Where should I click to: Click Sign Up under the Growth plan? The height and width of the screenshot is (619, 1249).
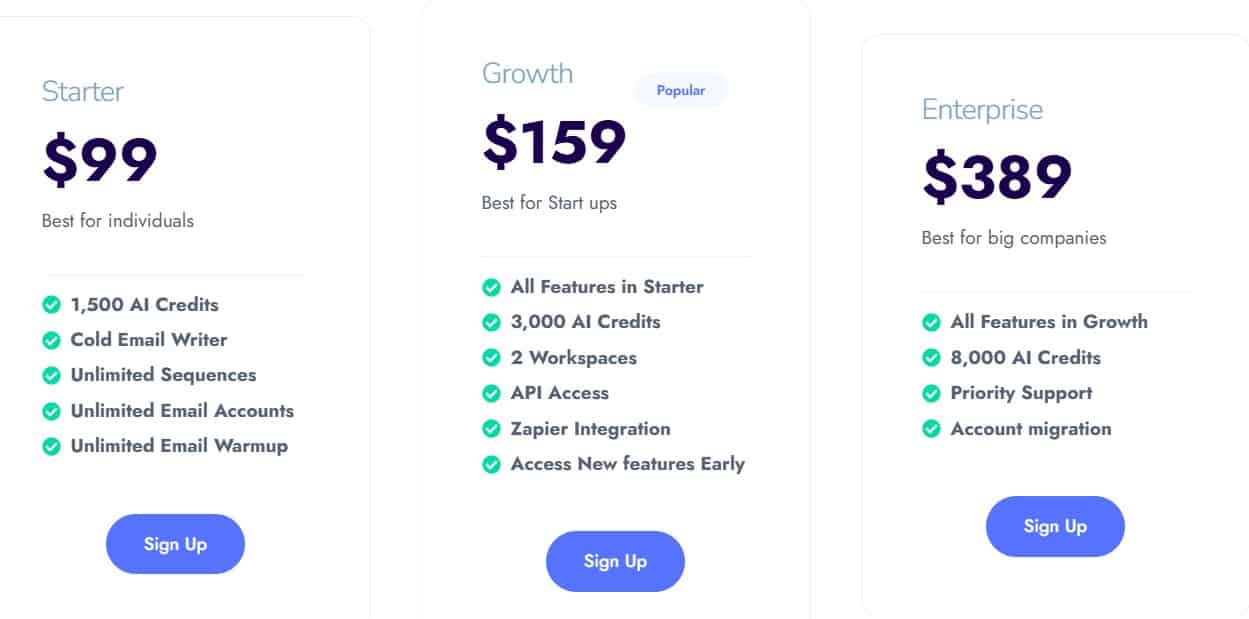pyautogui.click(x=615, y=561)
